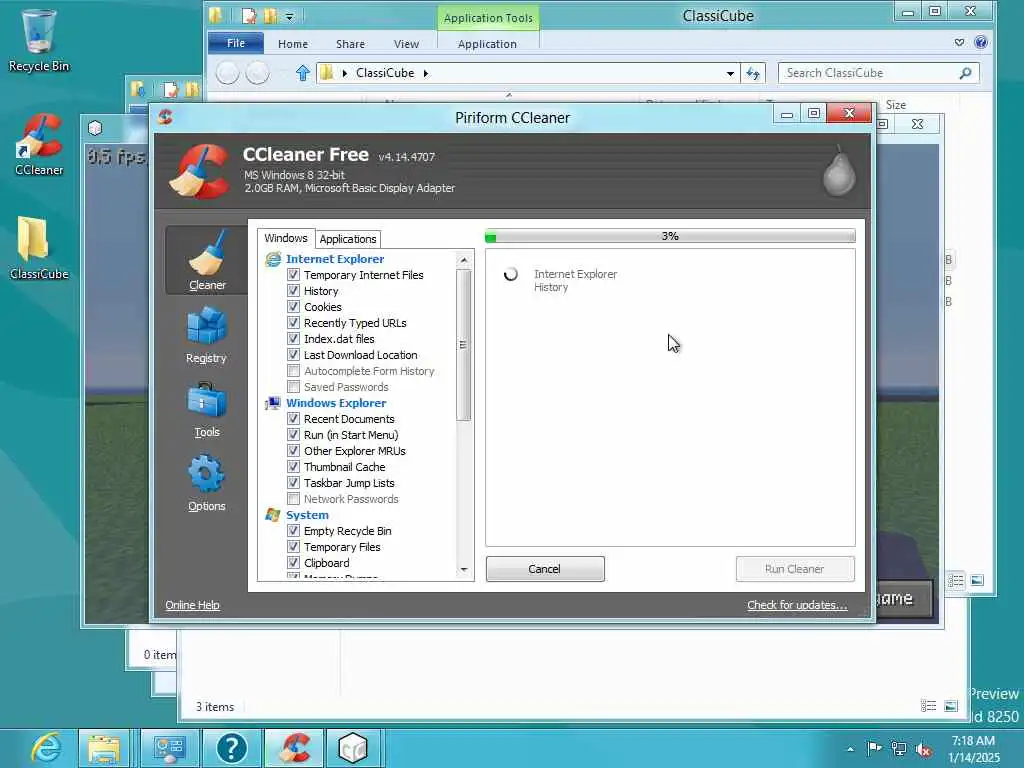
Task: Click the network icon in system tray
Action: pos(899,749)
